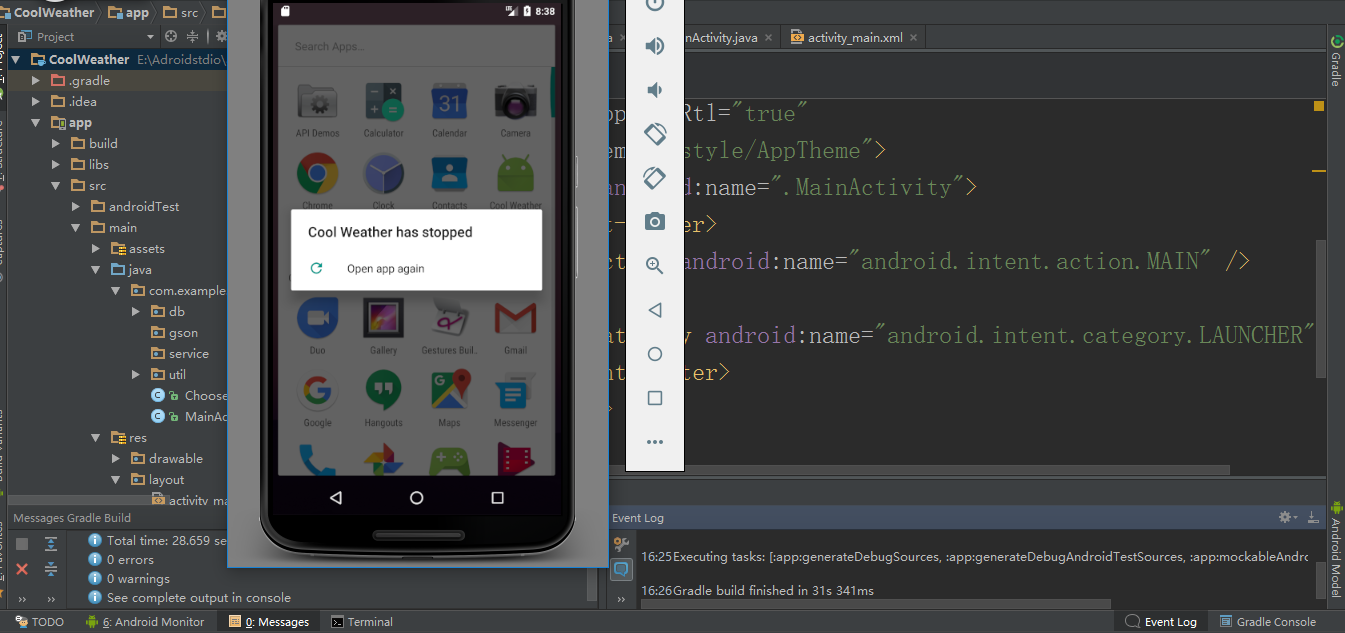Lower emulator volume with Volume Down icon
Image resolution: width=1345 pixels, height=633 pixels.
click(x=655, y=90)
